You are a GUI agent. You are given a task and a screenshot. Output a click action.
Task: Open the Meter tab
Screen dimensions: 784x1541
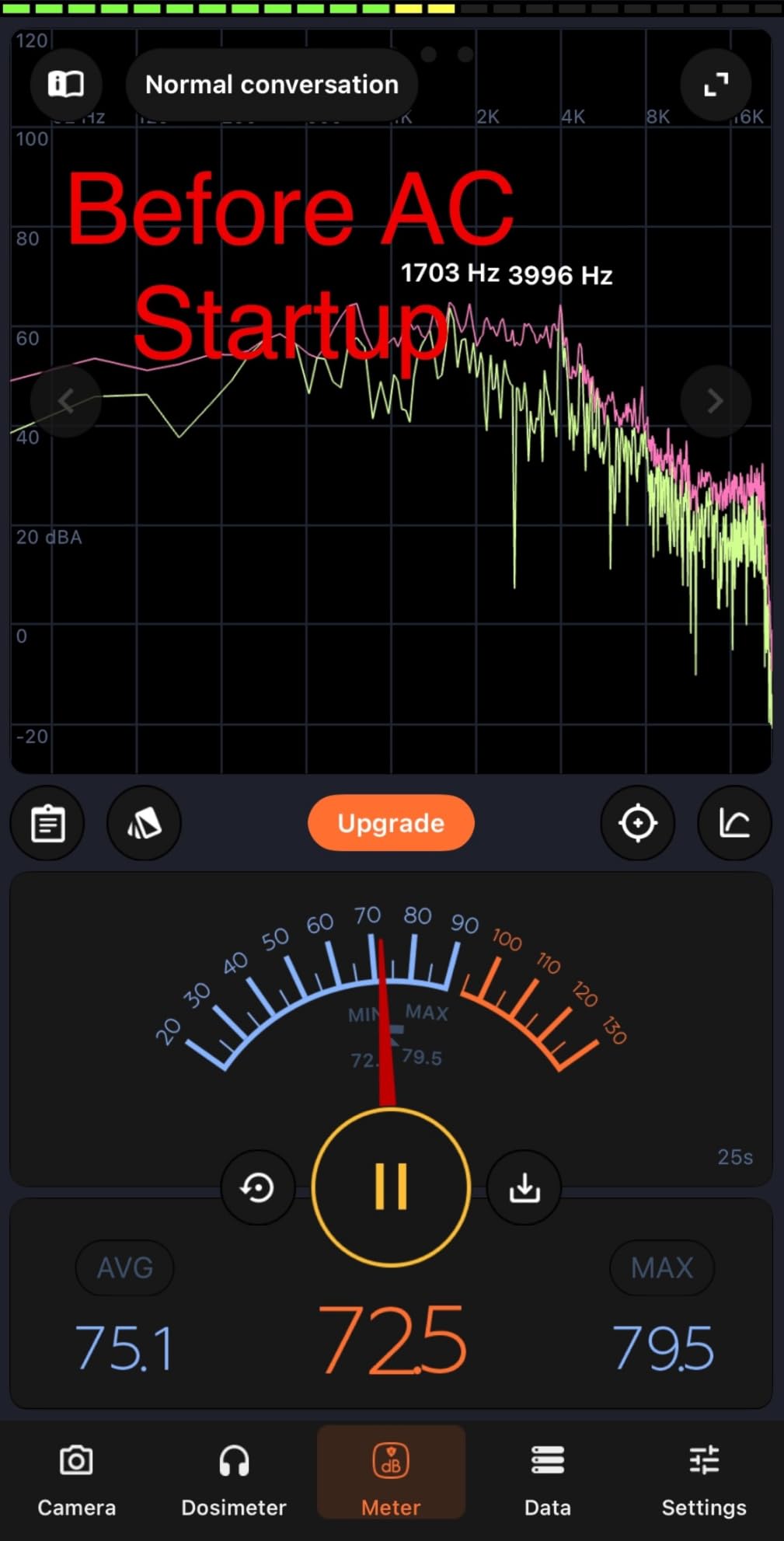391,1473
